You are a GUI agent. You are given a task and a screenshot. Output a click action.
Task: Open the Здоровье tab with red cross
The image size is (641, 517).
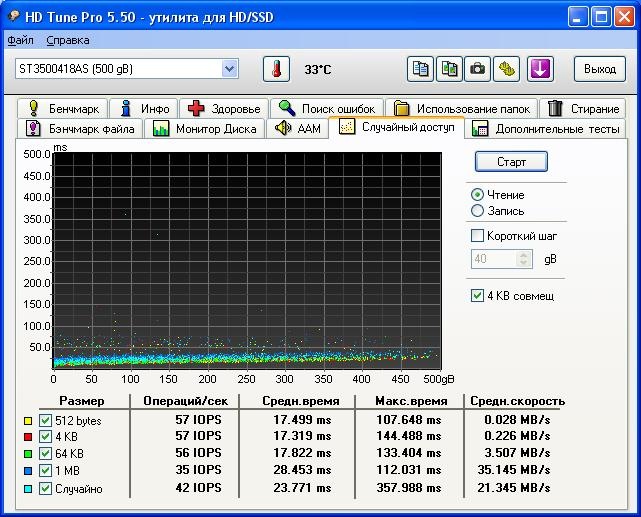pyautogui.click(x=224, y=108)
